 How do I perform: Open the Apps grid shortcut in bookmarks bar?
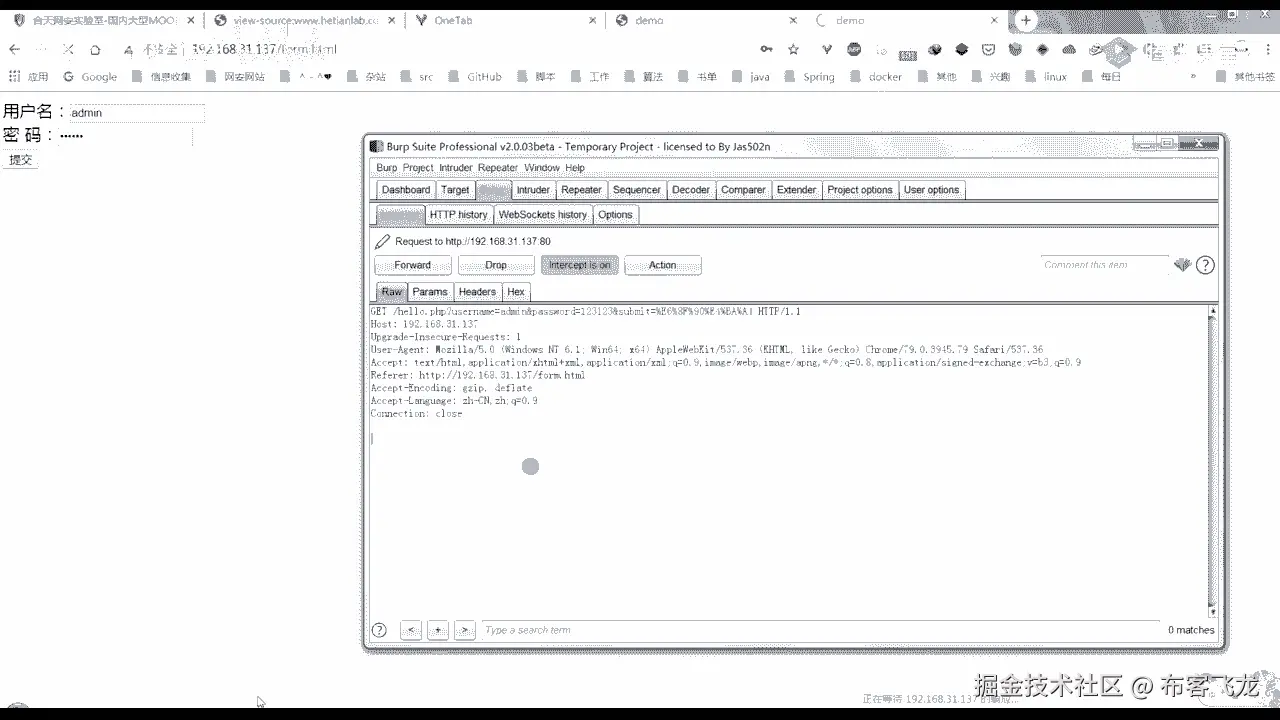point(29,76)
